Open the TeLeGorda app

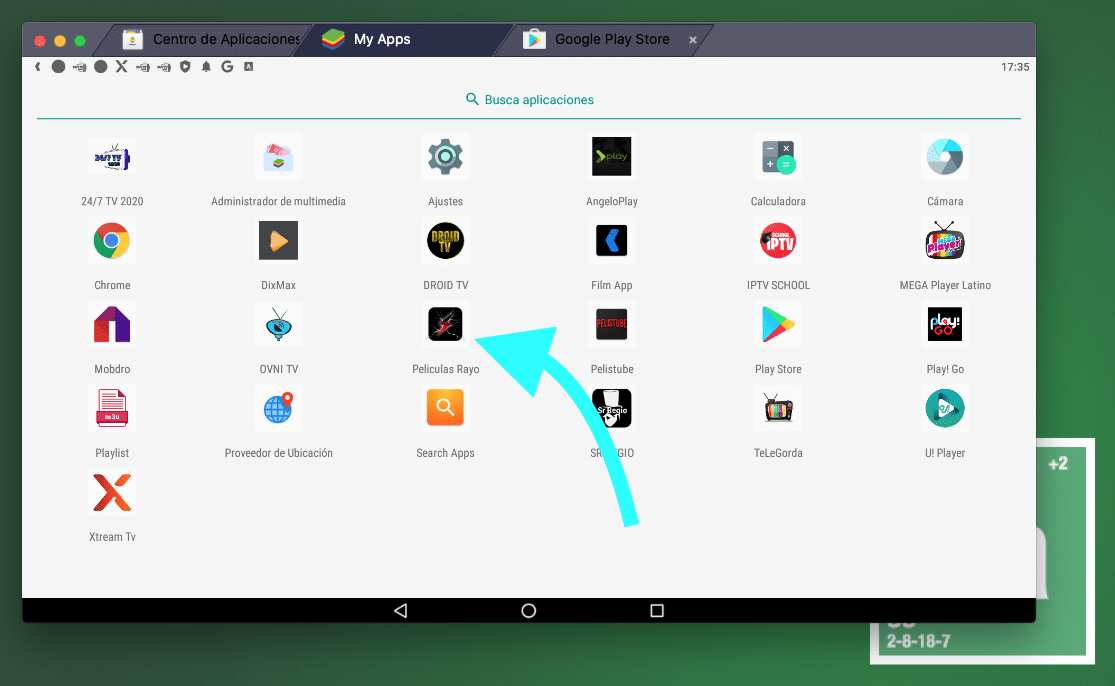(778, 409)
